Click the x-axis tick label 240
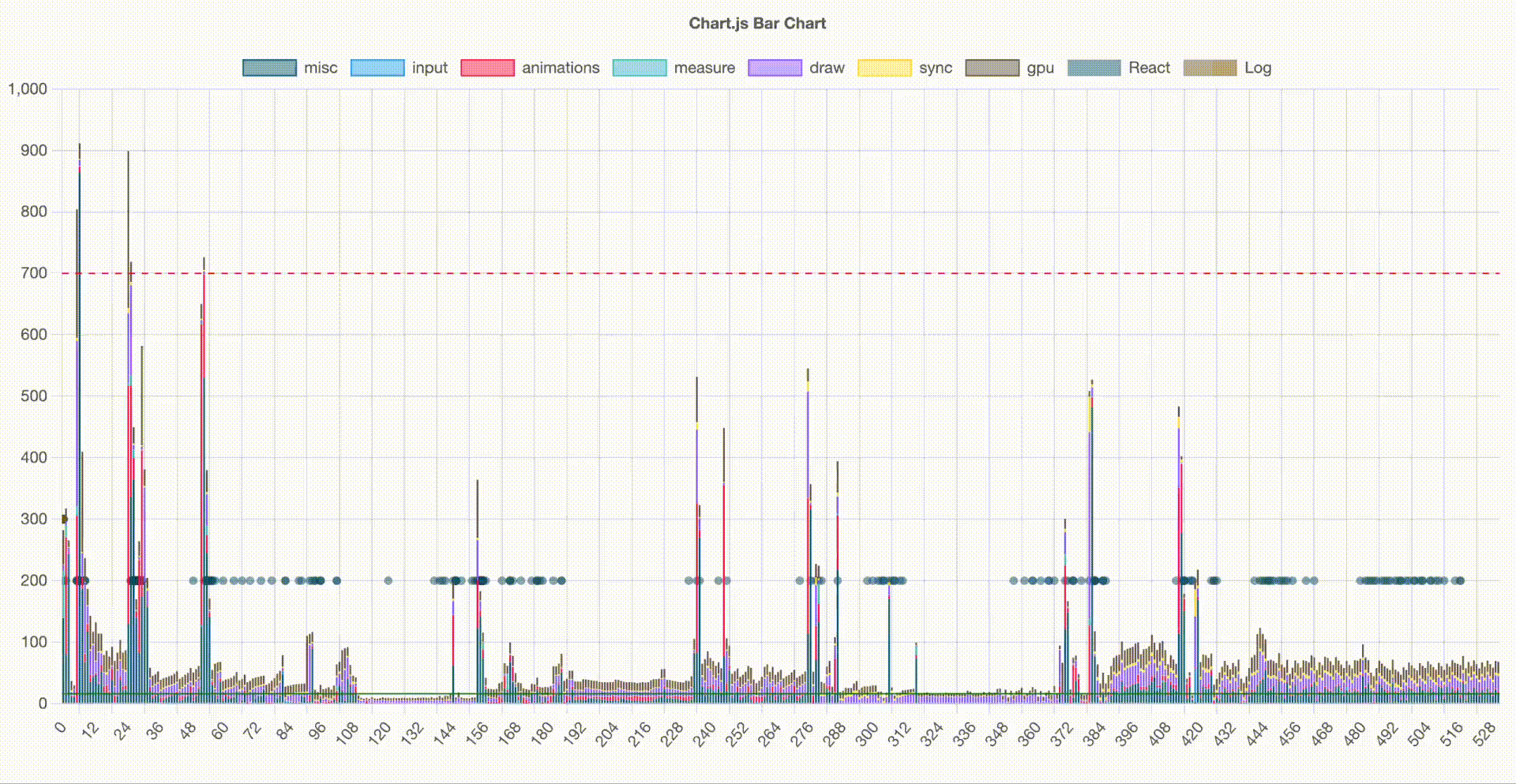Viewport: 1516px width, 784px height. pyautogui.click(x=703, y=733)
